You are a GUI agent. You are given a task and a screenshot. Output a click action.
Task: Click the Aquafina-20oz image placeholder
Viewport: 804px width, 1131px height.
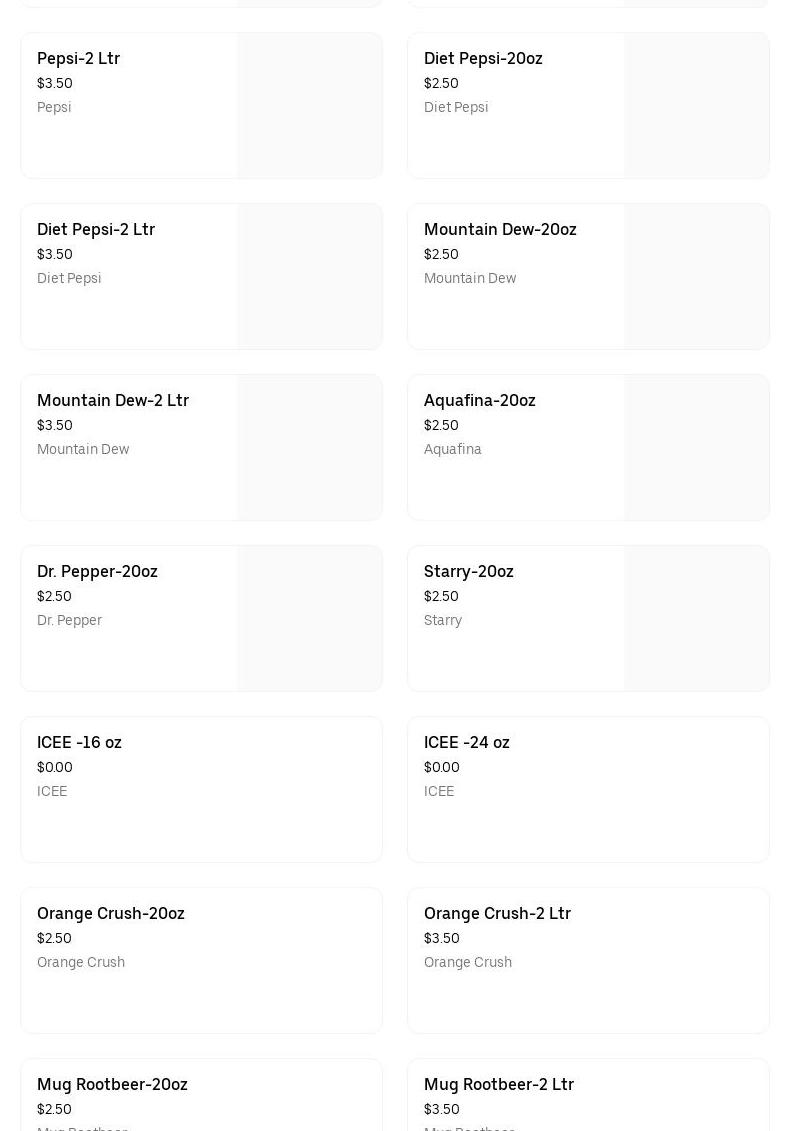tap(697, 448)
